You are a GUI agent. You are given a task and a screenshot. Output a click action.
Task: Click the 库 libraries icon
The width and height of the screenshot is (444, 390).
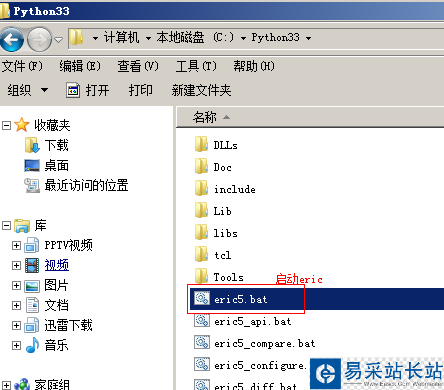tap(22, 225)
